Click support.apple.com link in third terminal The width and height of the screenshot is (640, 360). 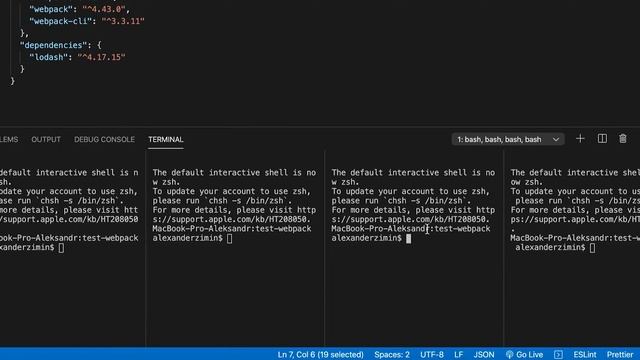[411, 219]
